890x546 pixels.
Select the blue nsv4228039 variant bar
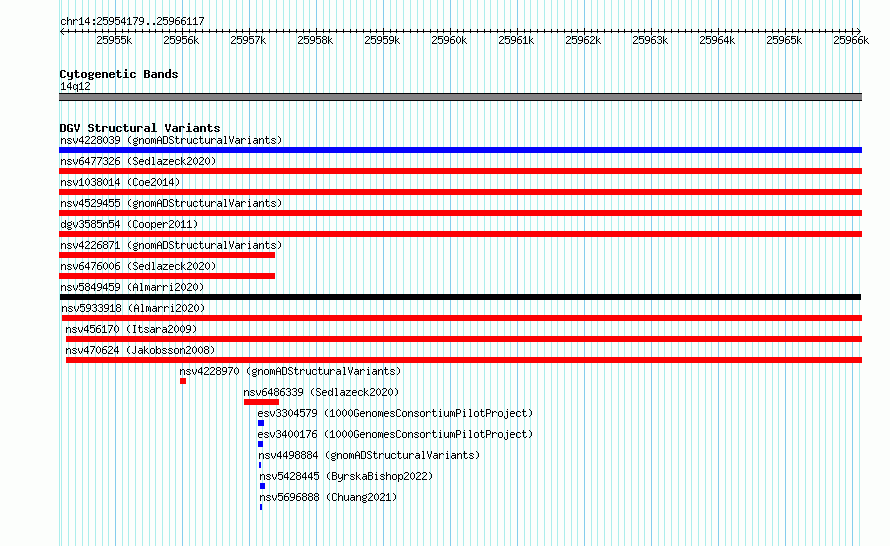point(460,150)
